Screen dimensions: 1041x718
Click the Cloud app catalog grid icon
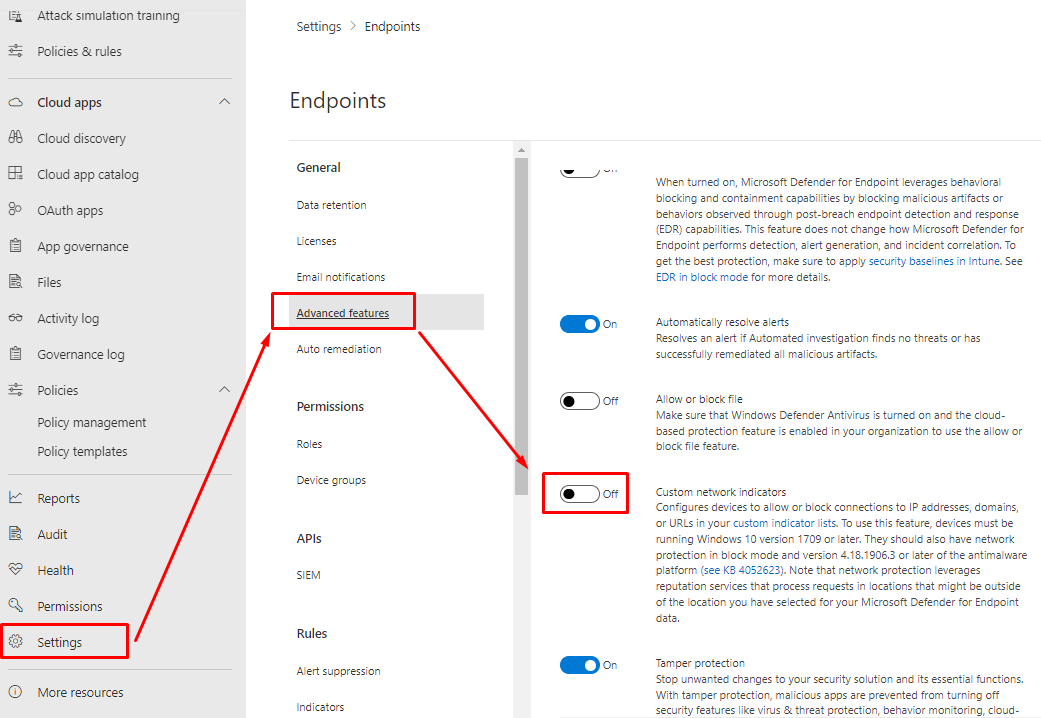pyautogui.click(x=16, y=174)
